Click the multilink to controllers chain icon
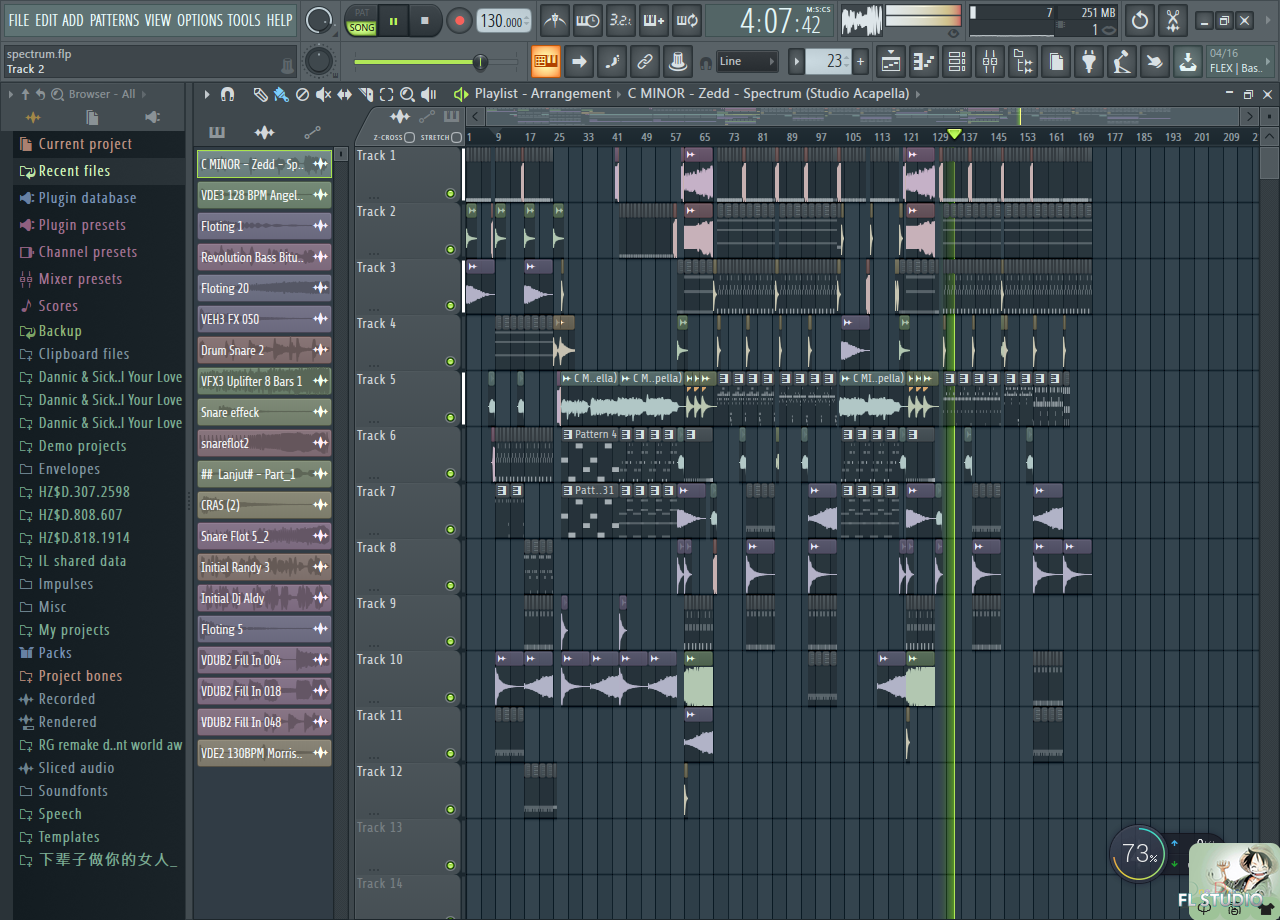1280x920 pixels. point(645,61)
